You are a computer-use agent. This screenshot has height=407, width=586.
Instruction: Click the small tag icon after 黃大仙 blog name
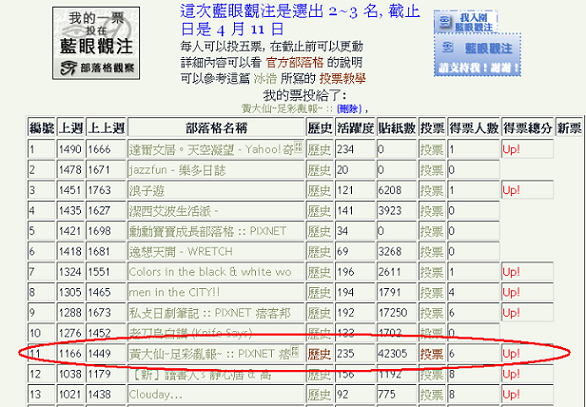pyautogui.click(x=295, y=351)
